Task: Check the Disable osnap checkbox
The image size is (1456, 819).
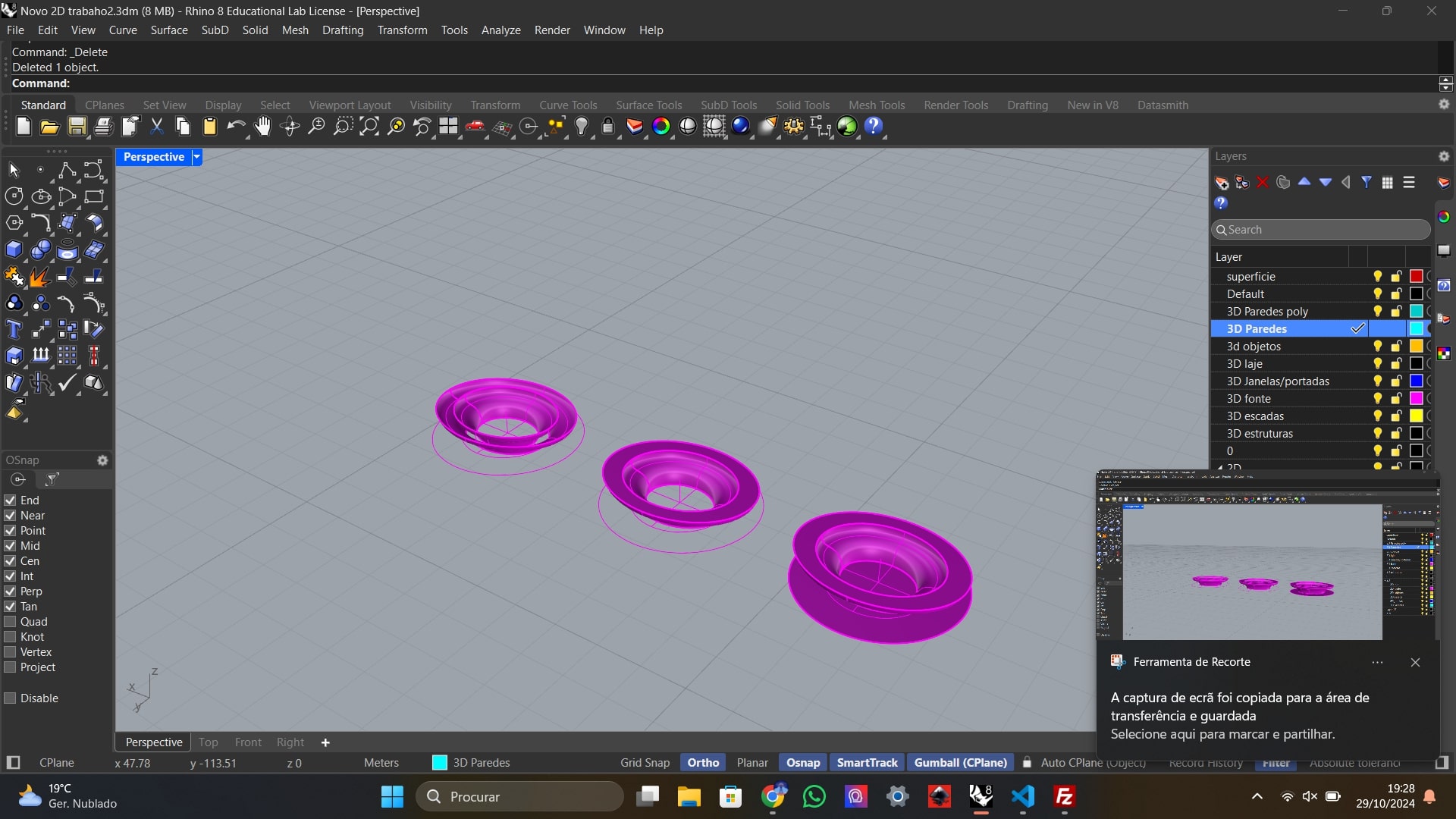Action: point(10,698)
